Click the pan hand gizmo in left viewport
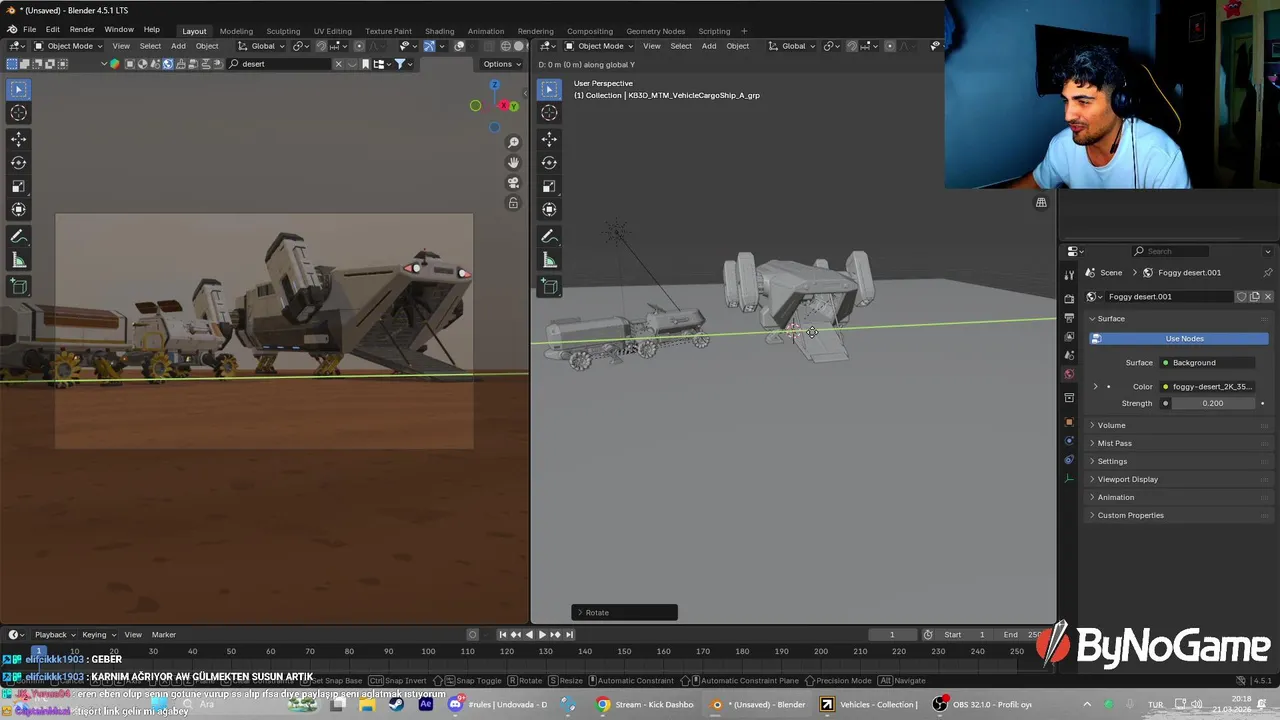Viewport: 1280px width, 720px height. (513, 163)
